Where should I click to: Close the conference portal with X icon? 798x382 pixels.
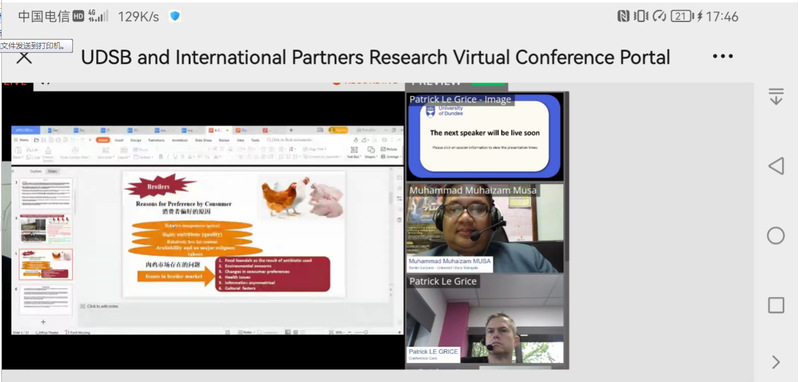(x=24, y=57)
